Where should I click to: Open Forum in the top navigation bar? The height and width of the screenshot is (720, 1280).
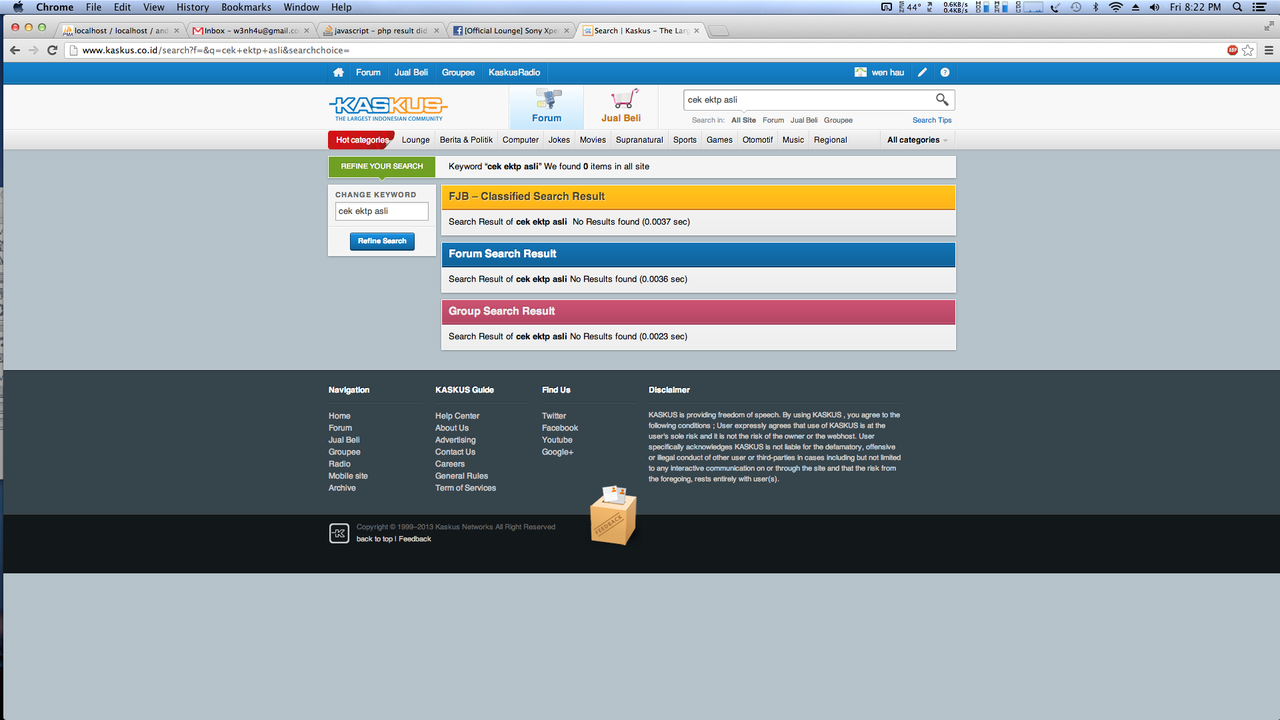[x=368, y=72]
